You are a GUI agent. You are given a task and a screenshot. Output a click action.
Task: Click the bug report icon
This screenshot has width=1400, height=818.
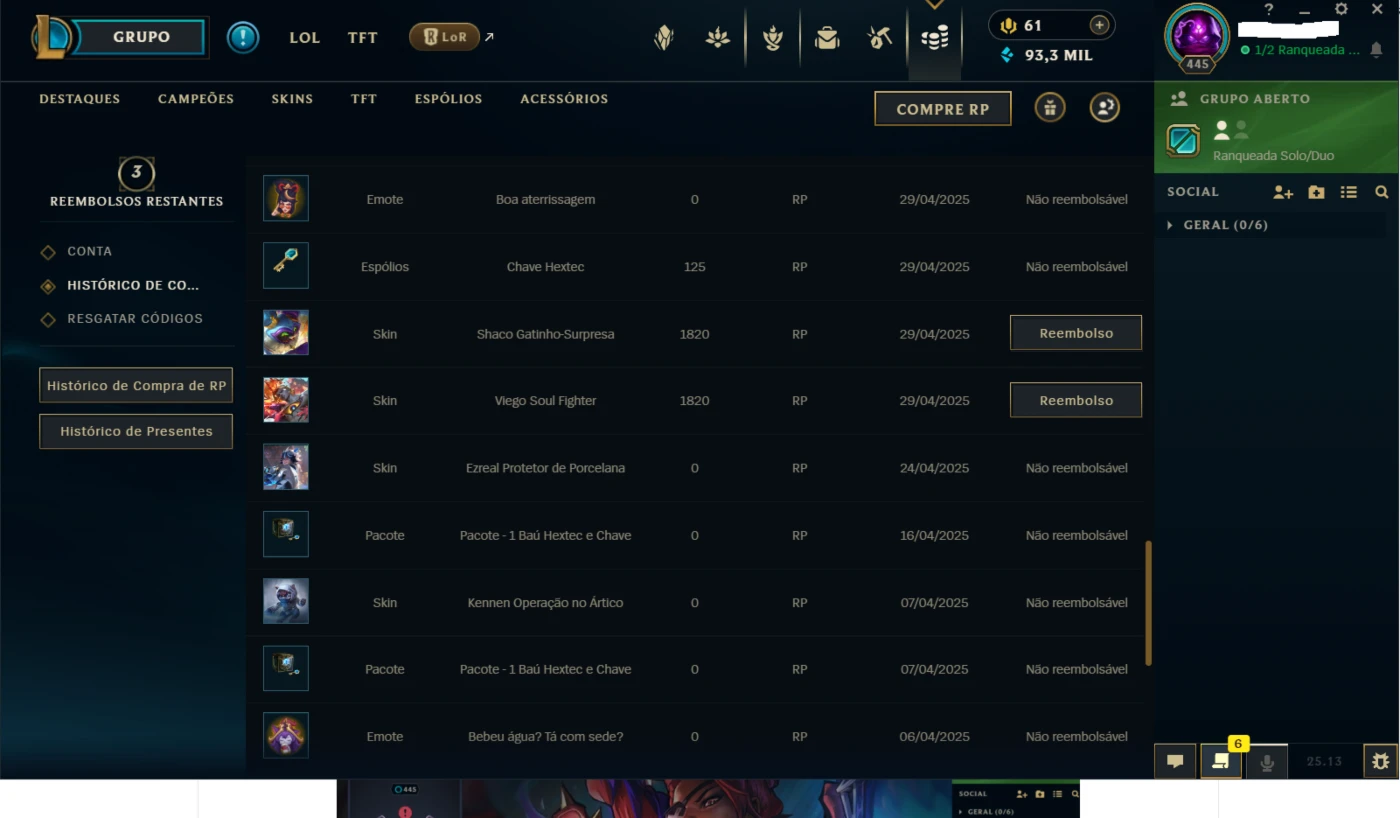point(1380,761)
